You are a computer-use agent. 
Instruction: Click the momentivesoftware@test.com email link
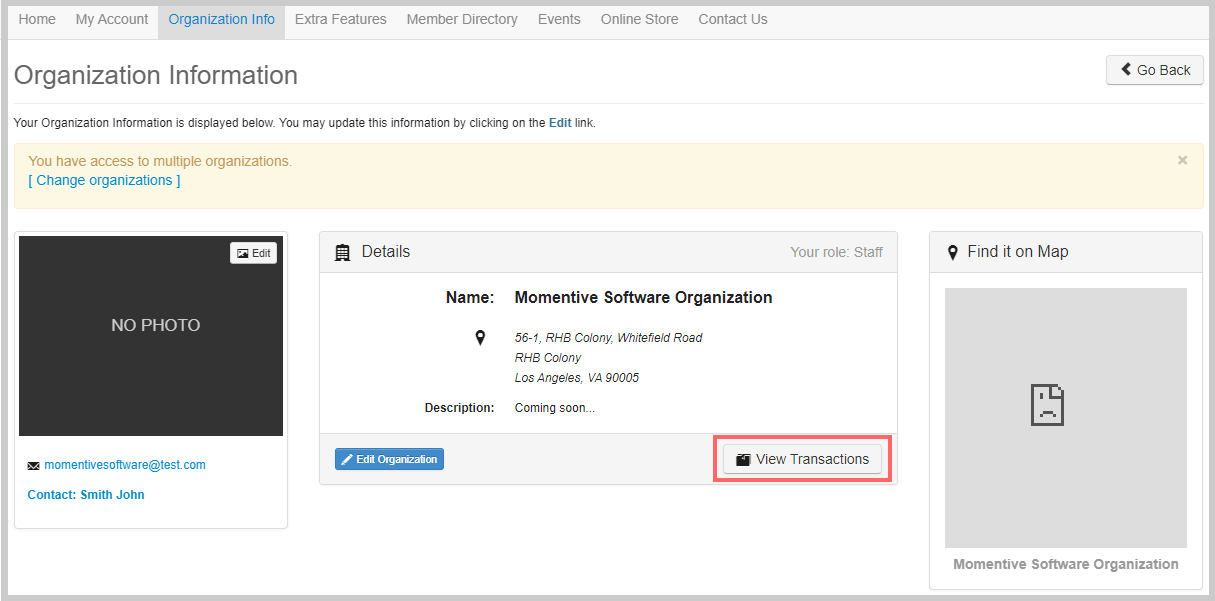[x=125, y=465]
